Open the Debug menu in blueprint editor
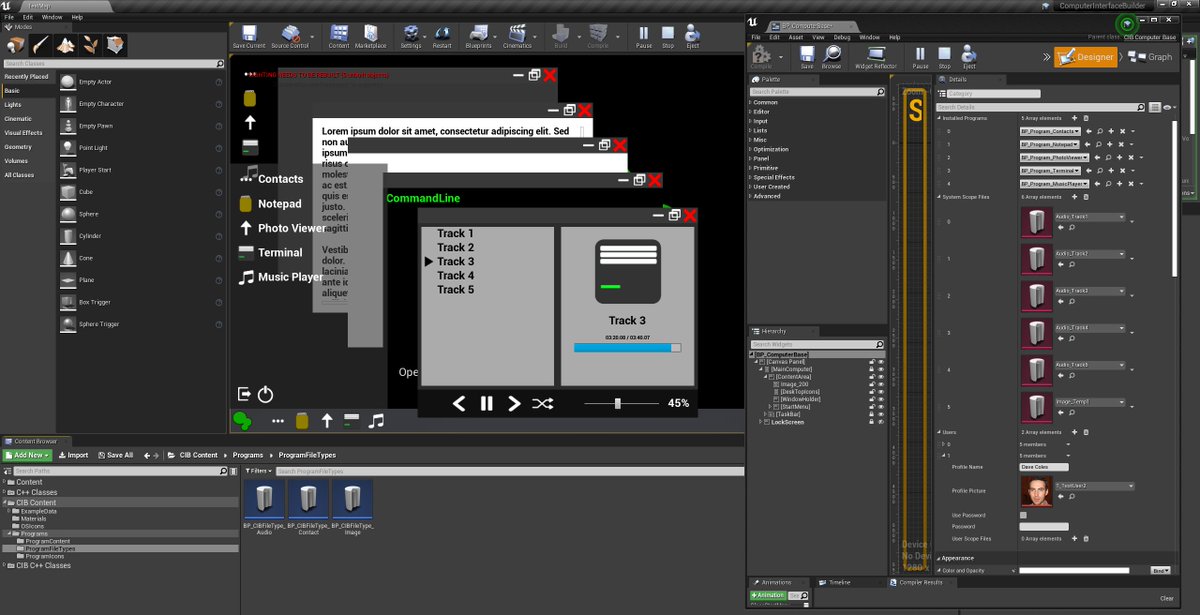The width and height of the screenshot is (1200, 615). click(x=844, y=37)
